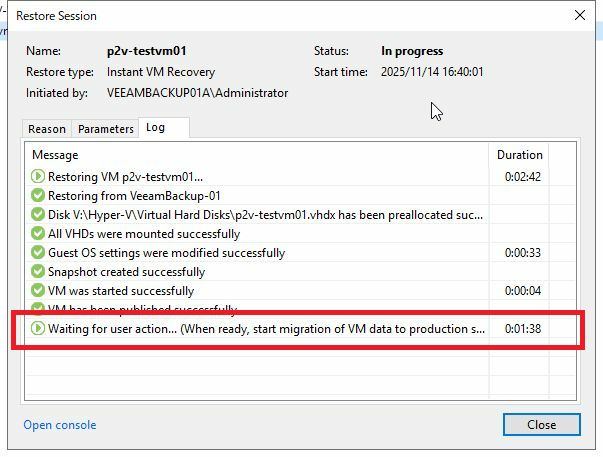Open console via the link

(60, 425)
